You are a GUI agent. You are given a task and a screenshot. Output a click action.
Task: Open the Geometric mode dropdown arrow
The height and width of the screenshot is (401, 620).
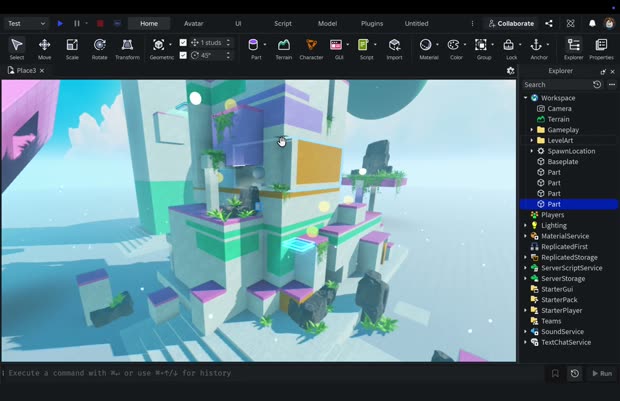coord(170,45)
